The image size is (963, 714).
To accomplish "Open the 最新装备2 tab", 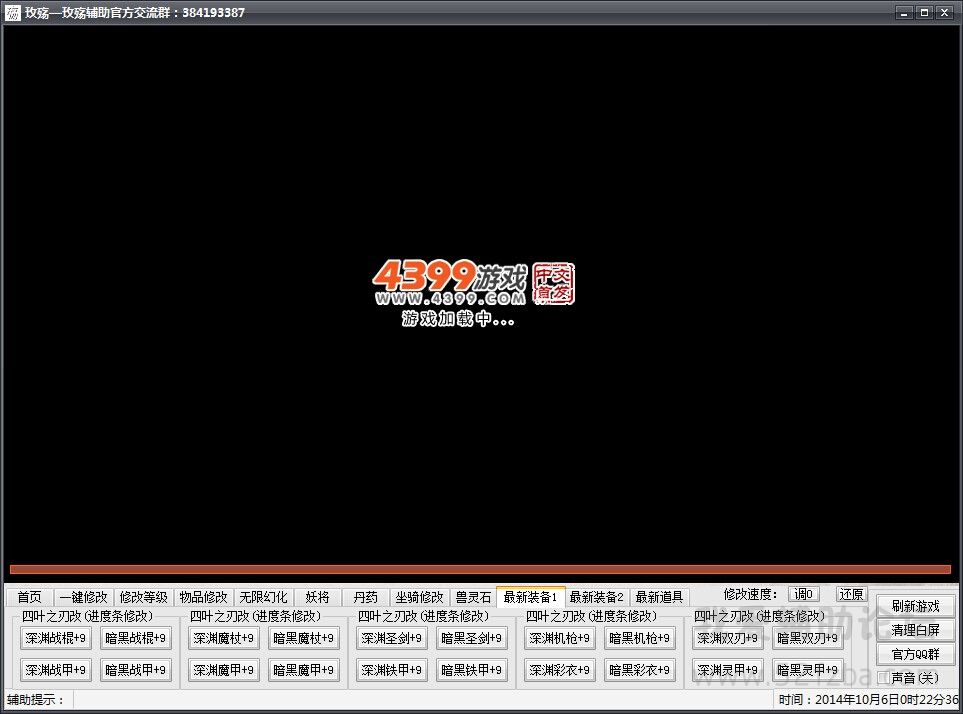I will coord(596,597).
